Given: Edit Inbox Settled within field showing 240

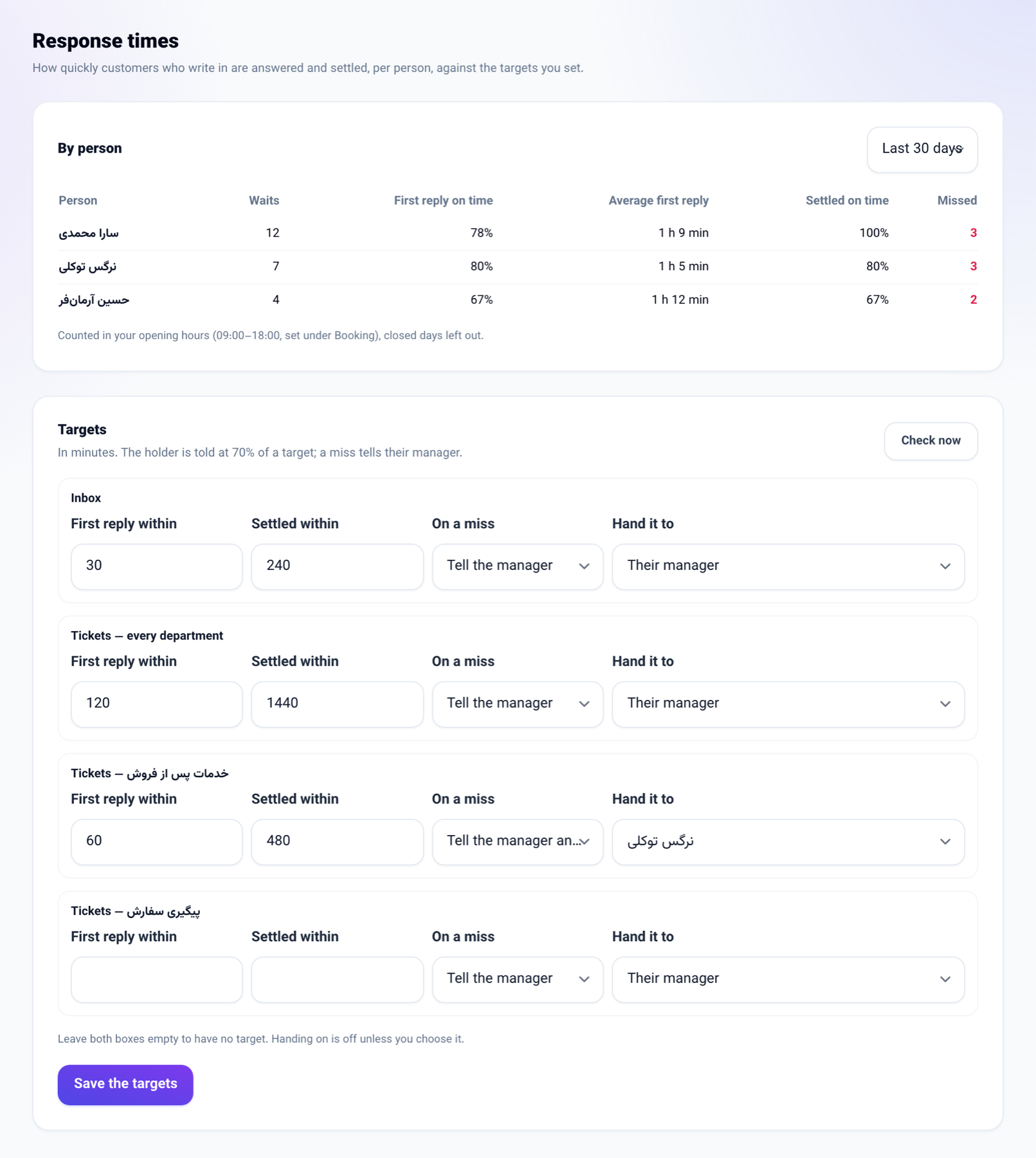Looking at the screenshot, I should click(x=337, y=566).
